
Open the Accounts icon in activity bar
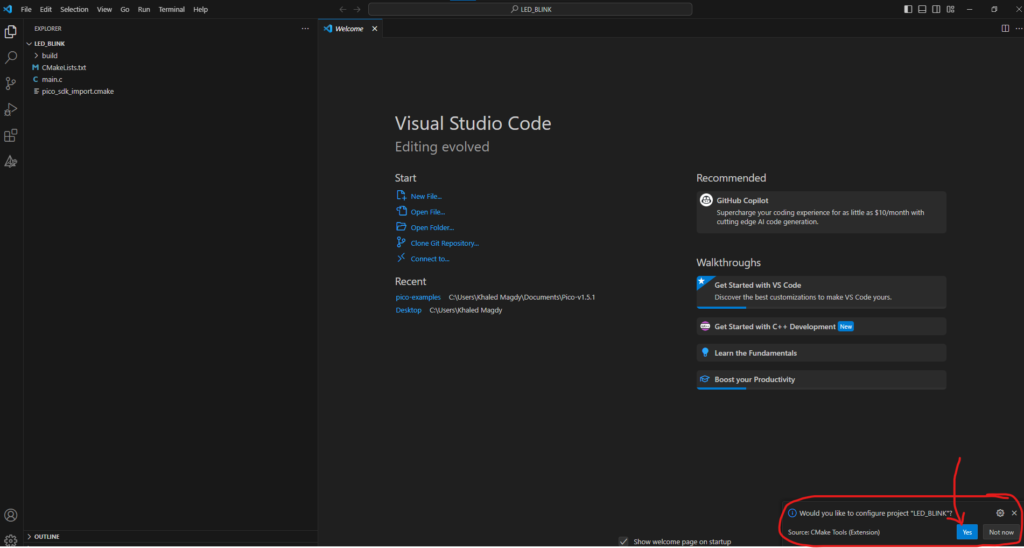click(x=11, y=516)
